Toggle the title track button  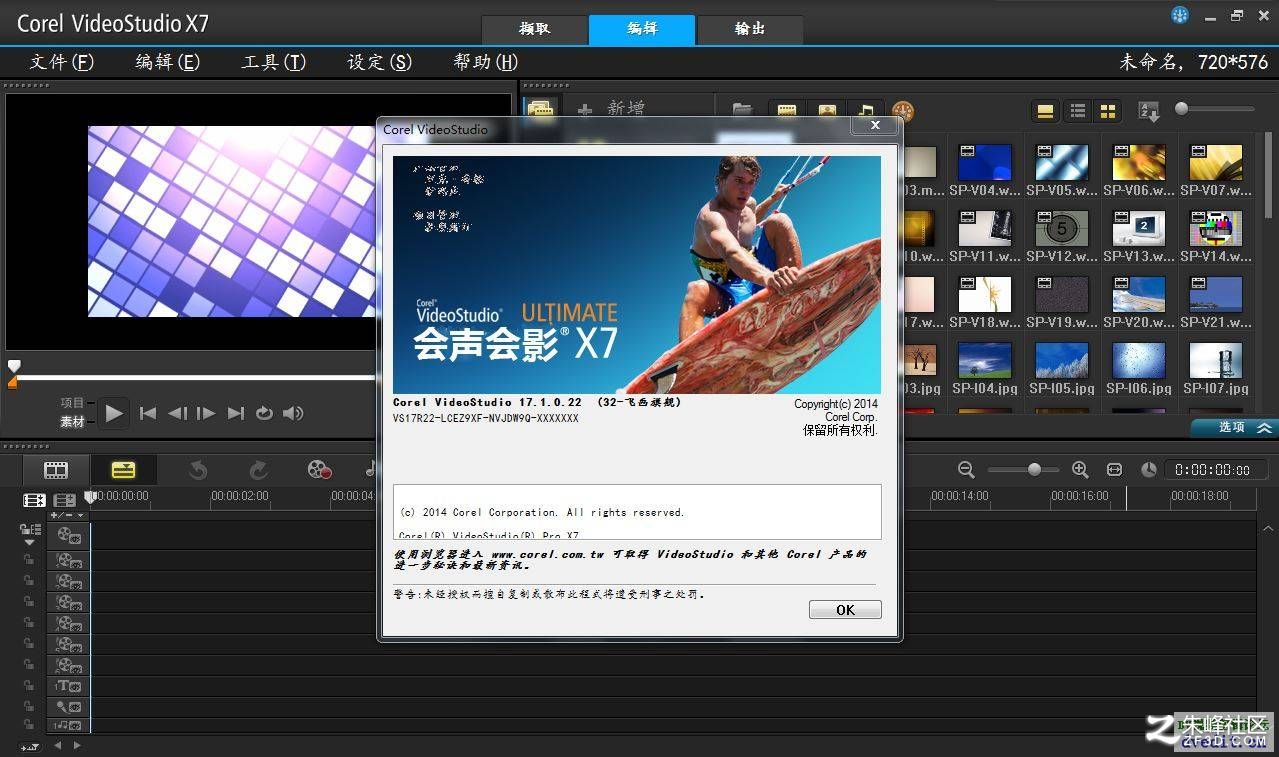[x=69, y=686]
